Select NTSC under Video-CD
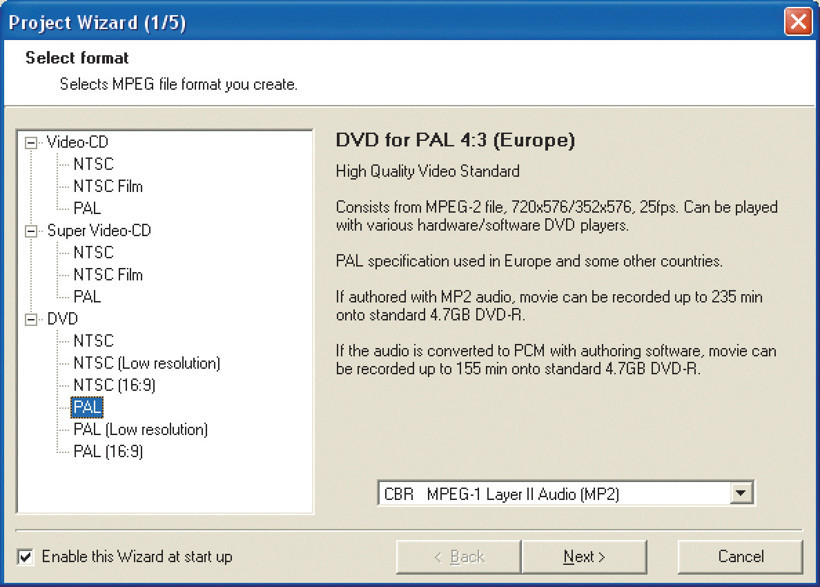The width and height of the screenshot is (820, 587). pyautogui.click(x=94, y=164)
